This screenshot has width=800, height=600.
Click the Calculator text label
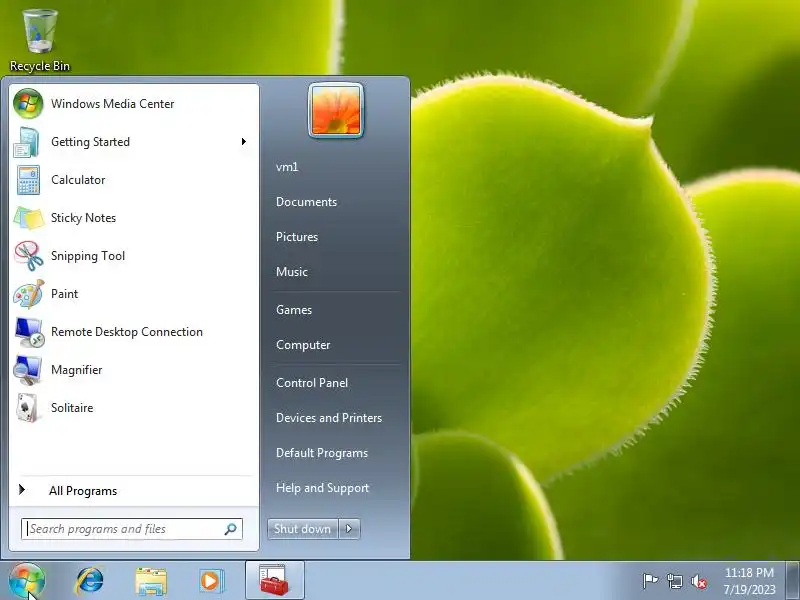coord(78,180)
